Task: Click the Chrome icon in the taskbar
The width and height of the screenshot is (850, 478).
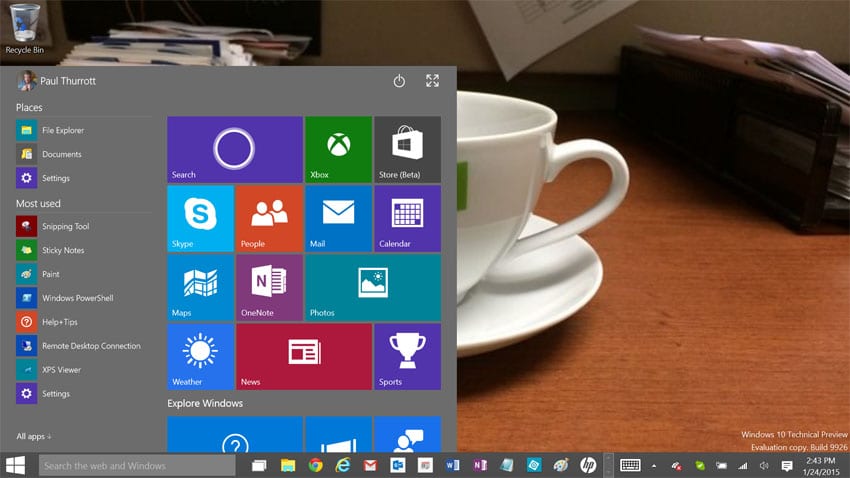Action: [315, 465]
